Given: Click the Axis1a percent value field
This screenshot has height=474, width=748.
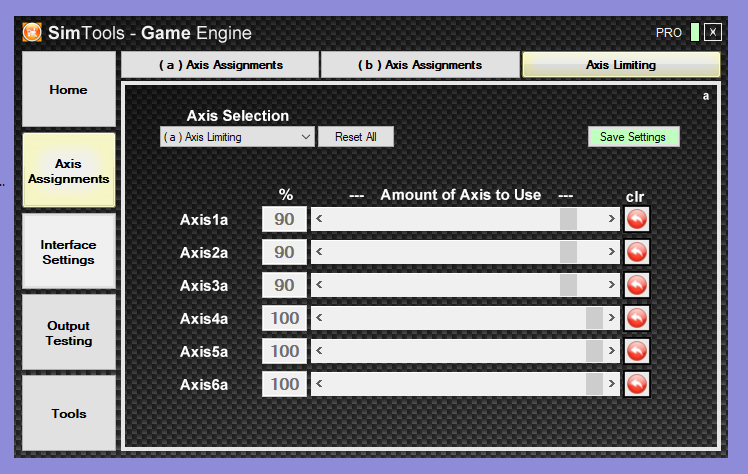Looking at the screenshot, I should 284,219.
